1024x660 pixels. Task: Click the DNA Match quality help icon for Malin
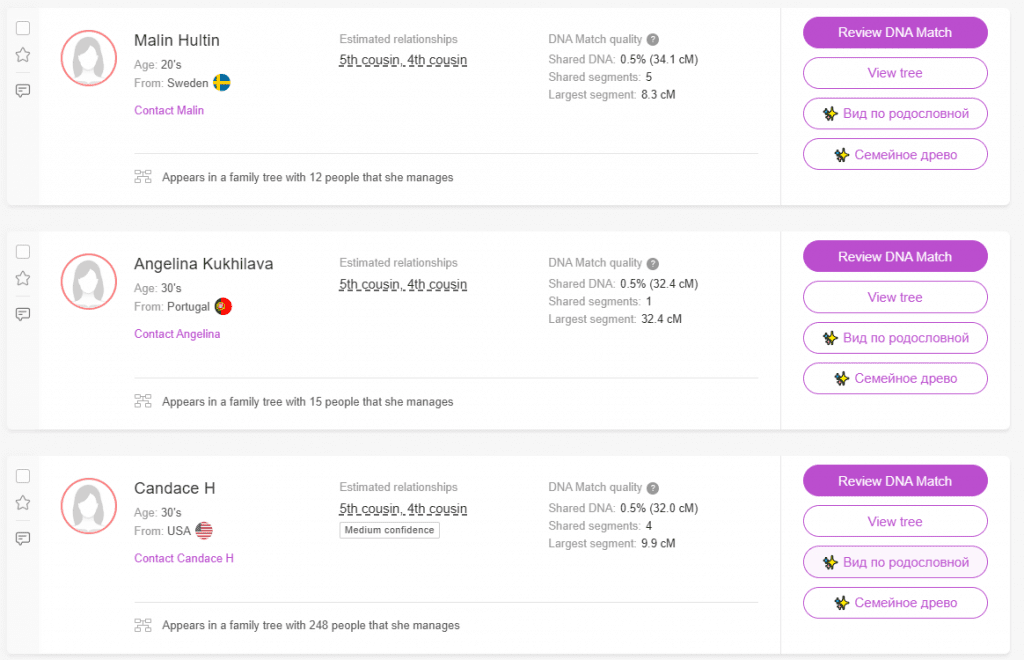(x=653, y=40)
